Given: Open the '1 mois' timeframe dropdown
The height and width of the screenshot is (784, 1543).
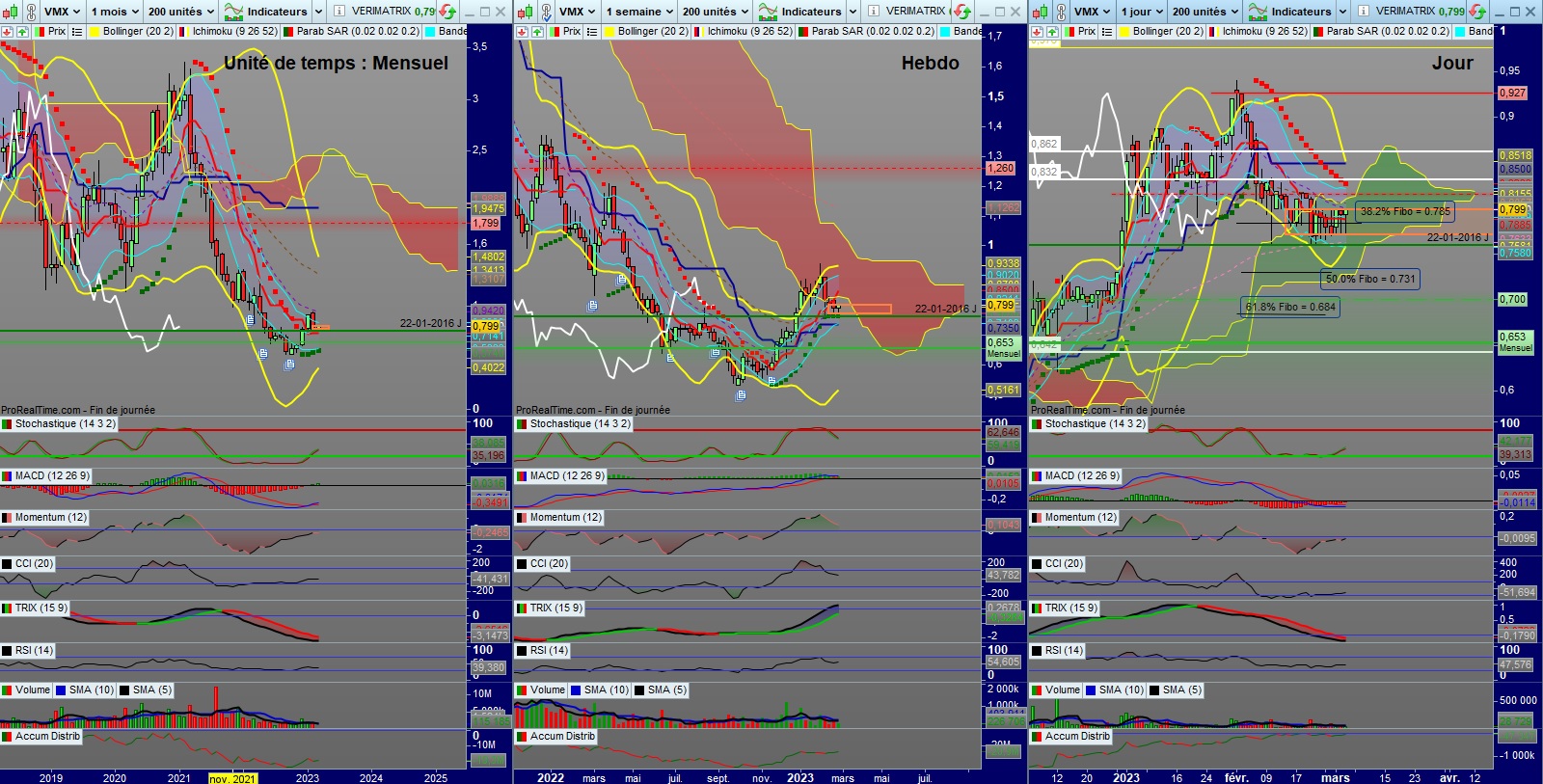Looking at the screenshot, I should click(115, 12).
